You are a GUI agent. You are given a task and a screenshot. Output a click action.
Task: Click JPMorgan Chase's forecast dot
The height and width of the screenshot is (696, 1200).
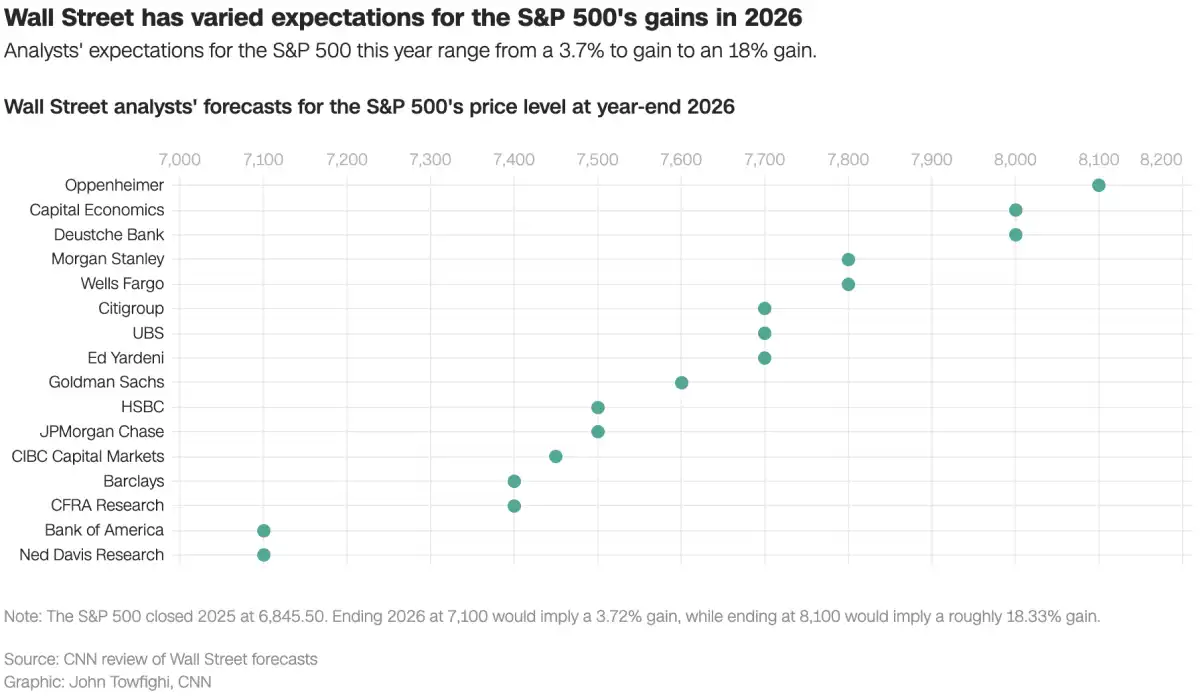click(597, 432)
